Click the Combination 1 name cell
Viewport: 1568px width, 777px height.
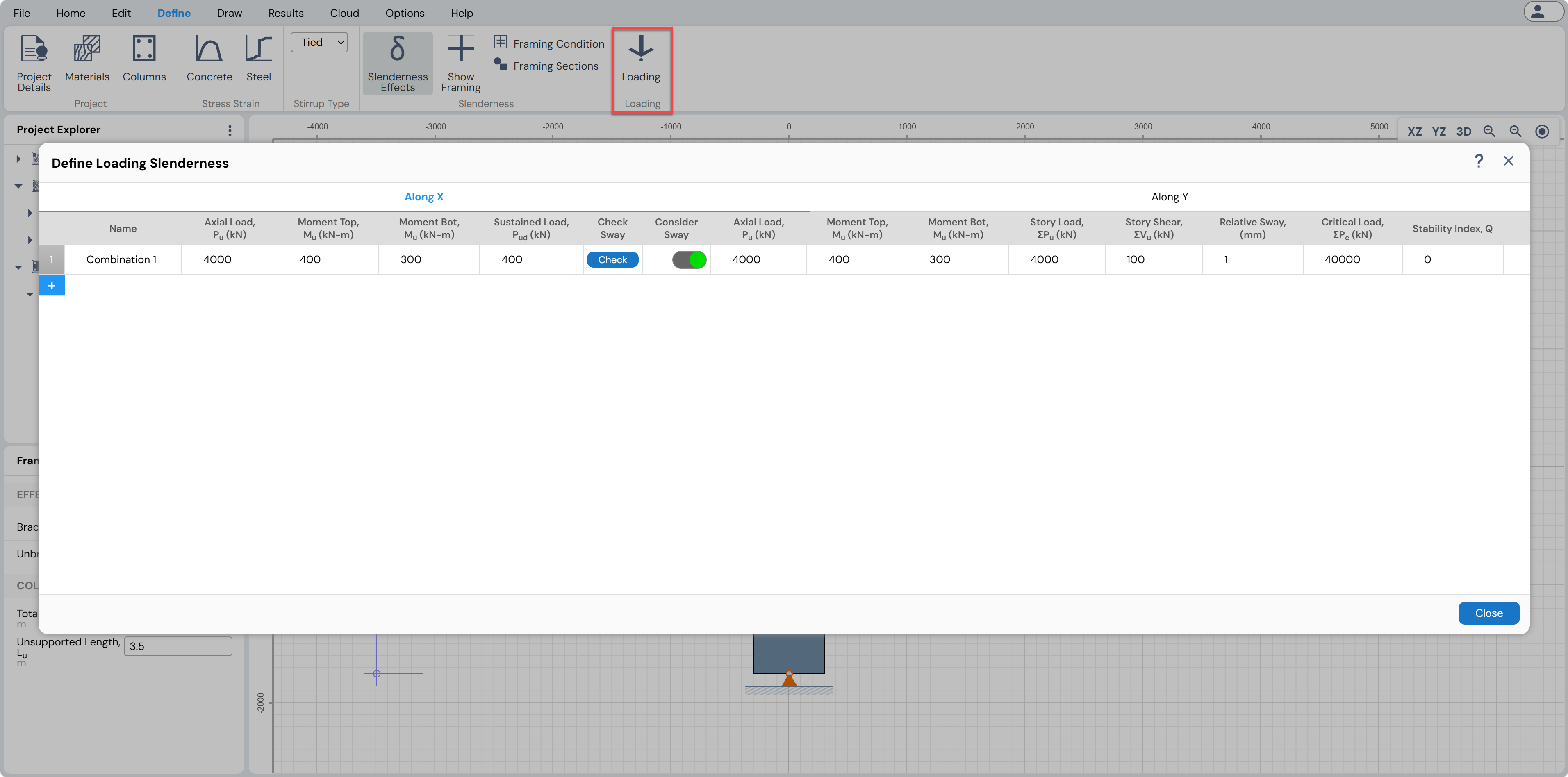point(123,260)
